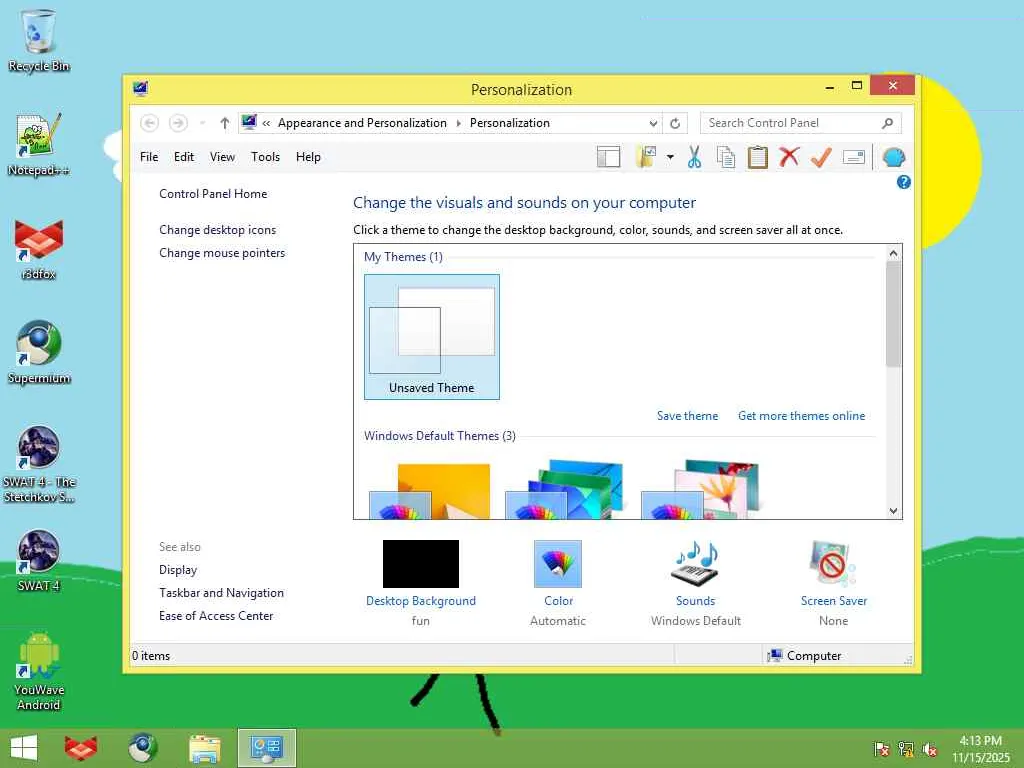The height and width of the screenshot is (768, 1024).
Task: Click the email envelope toolbar icon
Action: click(x=854, y=157)
